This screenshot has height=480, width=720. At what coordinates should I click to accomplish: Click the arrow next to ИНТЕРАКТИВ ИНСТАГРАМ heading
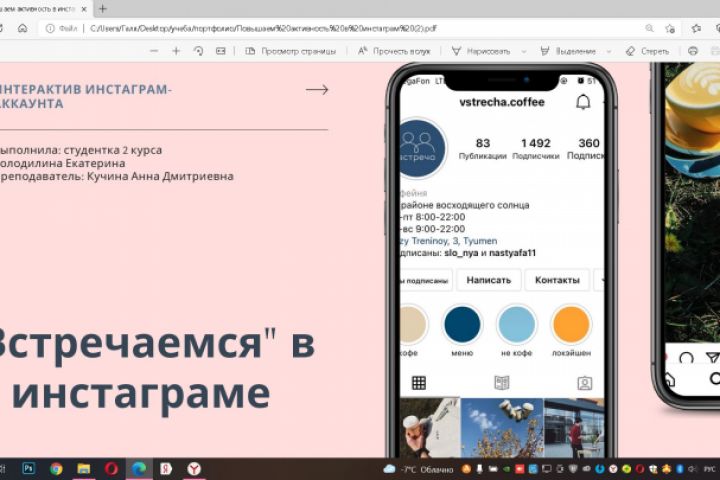317,90
